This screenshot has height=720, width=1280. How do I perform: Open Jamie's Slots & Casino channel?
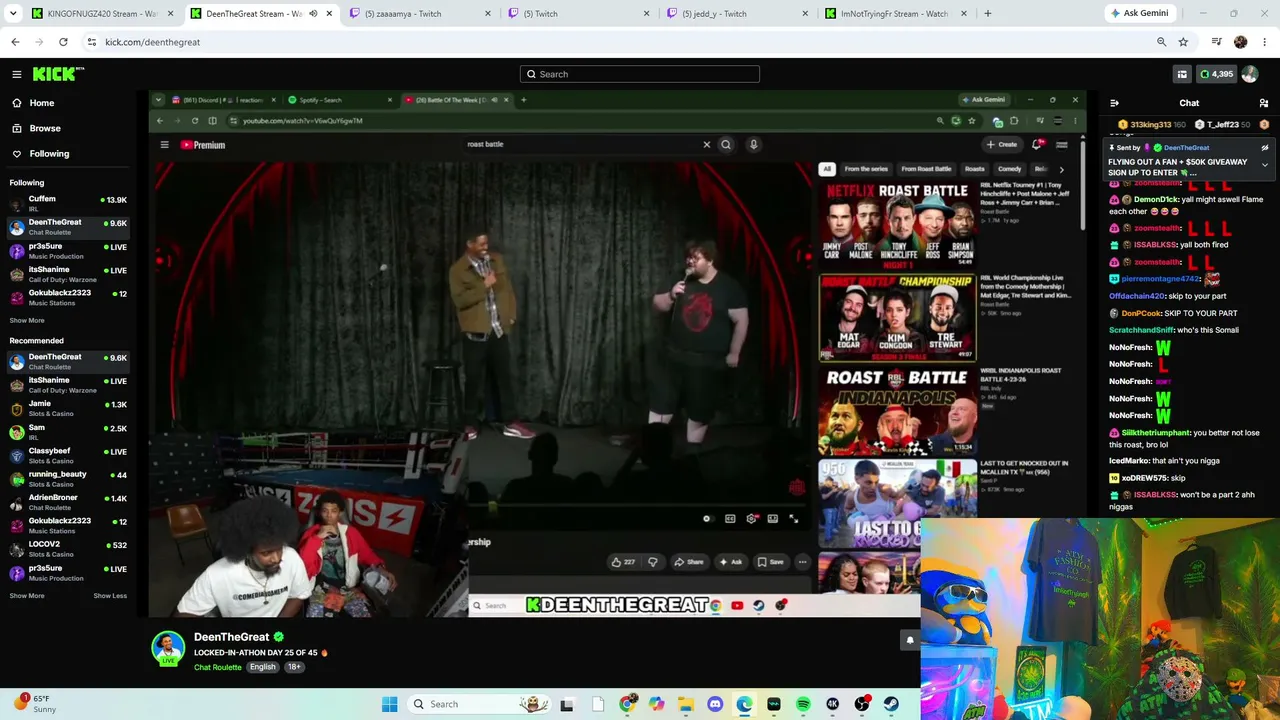[68, 408]
